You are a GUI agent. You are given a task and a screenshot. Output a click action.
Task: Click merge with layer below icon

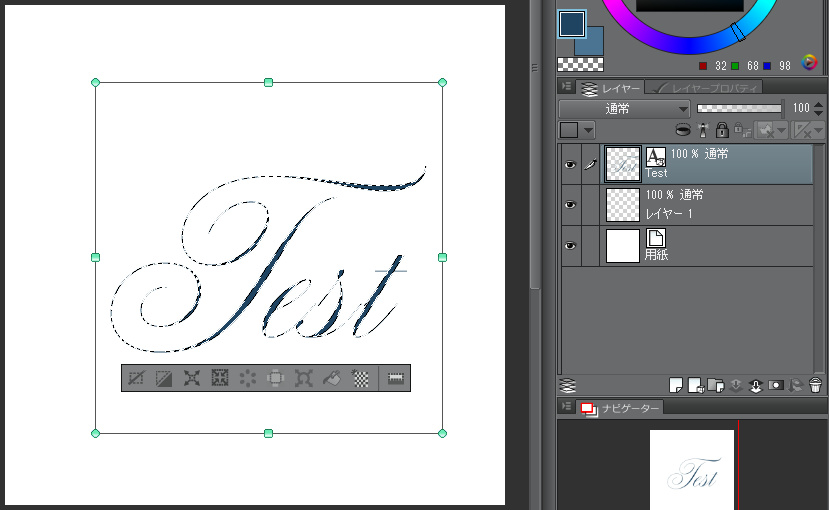(755, 384)
